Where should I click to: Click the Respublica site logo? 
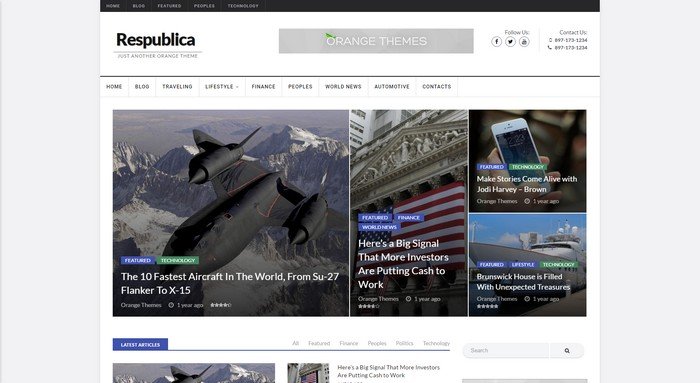point(155,40)
